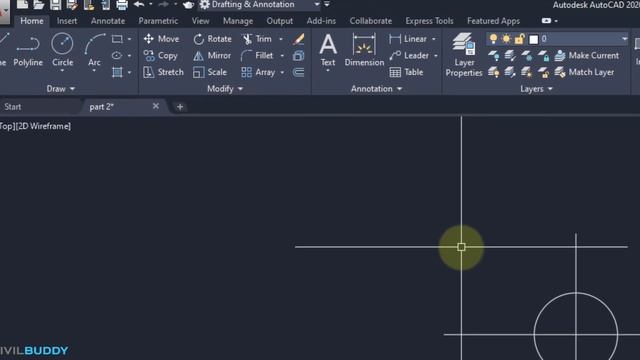Select the Circle drawing tool
The width and height of the screenshot is (640, 360).
pyautogui.click(x=62, y=51)
